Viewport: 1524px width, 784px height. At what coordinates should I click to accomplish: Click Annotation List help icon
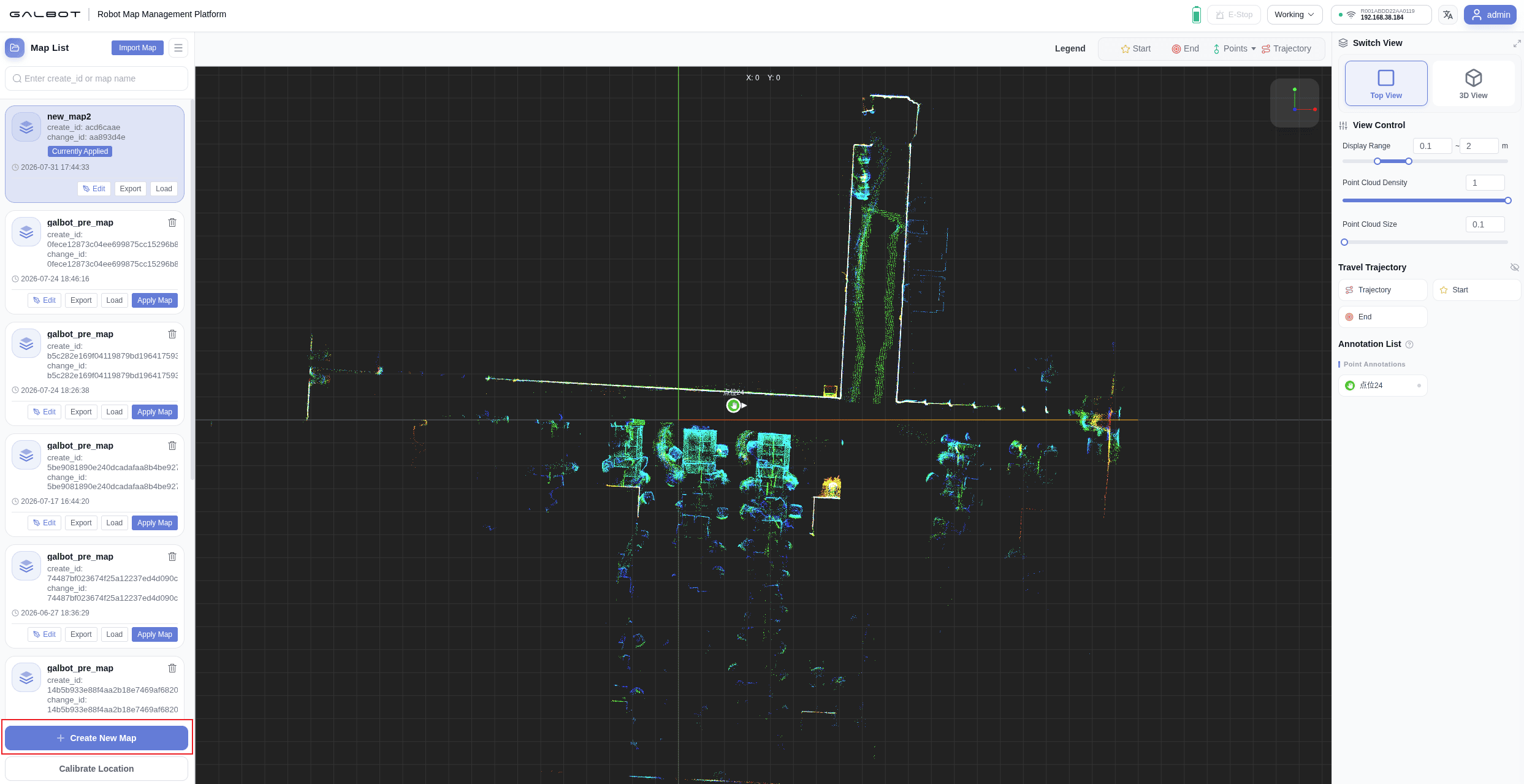1409,344
